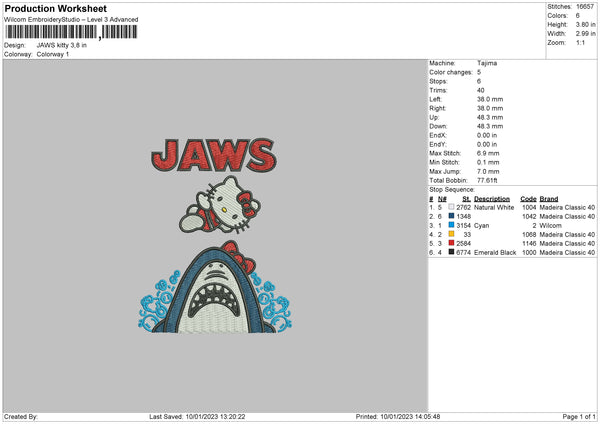Click the stitch count 3154 in the Cyan row

tap(463, 225)
